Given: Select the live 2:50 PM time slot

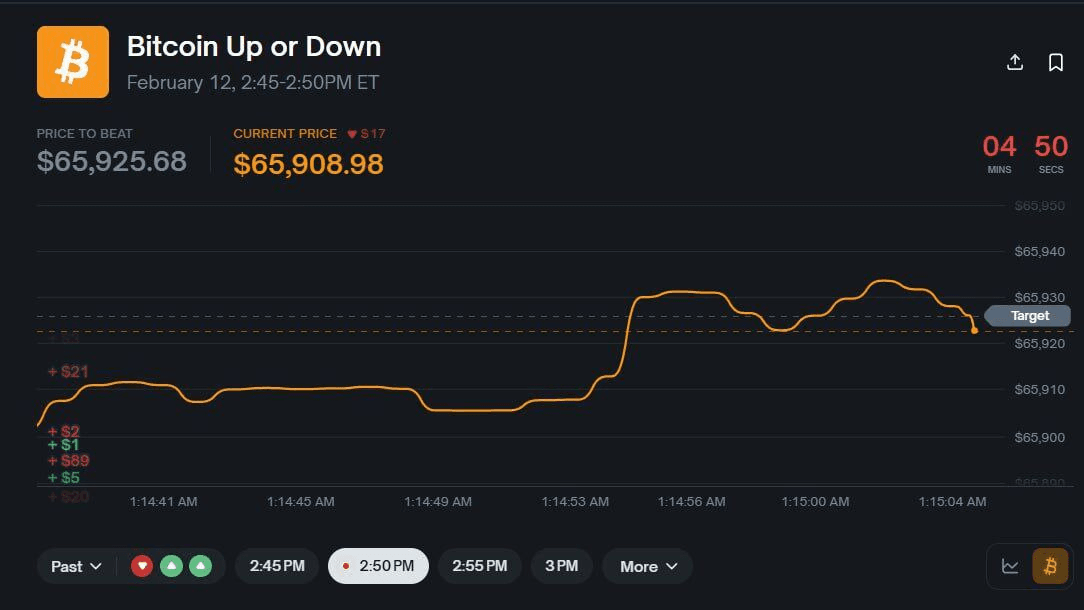Looking at the screenshot, I should coord(378,566).
